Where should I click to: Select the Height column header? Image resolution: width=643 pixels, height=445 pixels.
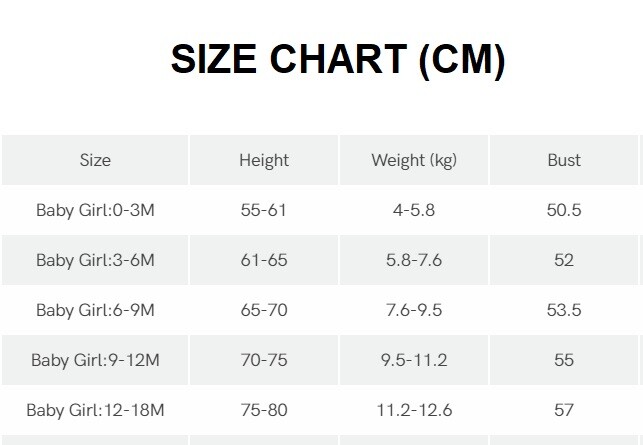(x=264, y=160)
